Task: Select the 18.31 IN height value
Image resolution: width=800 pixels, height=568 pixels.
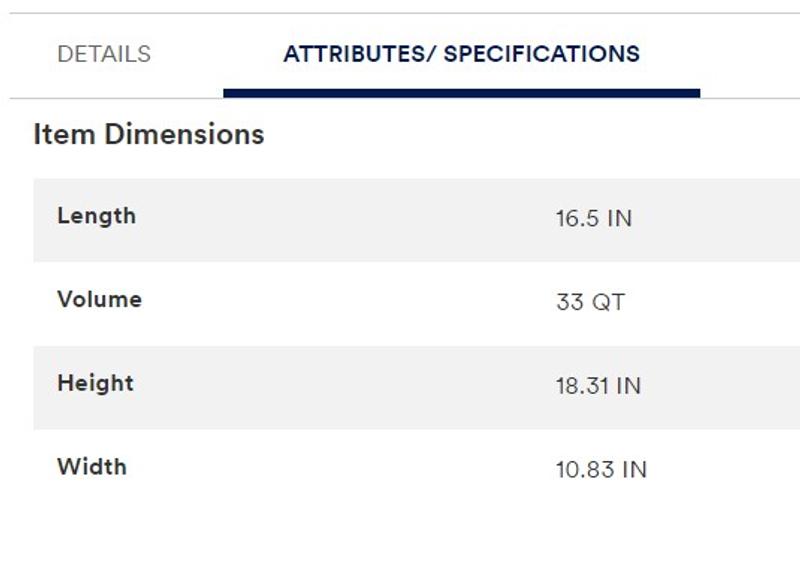Action: [x=598, y=386]
